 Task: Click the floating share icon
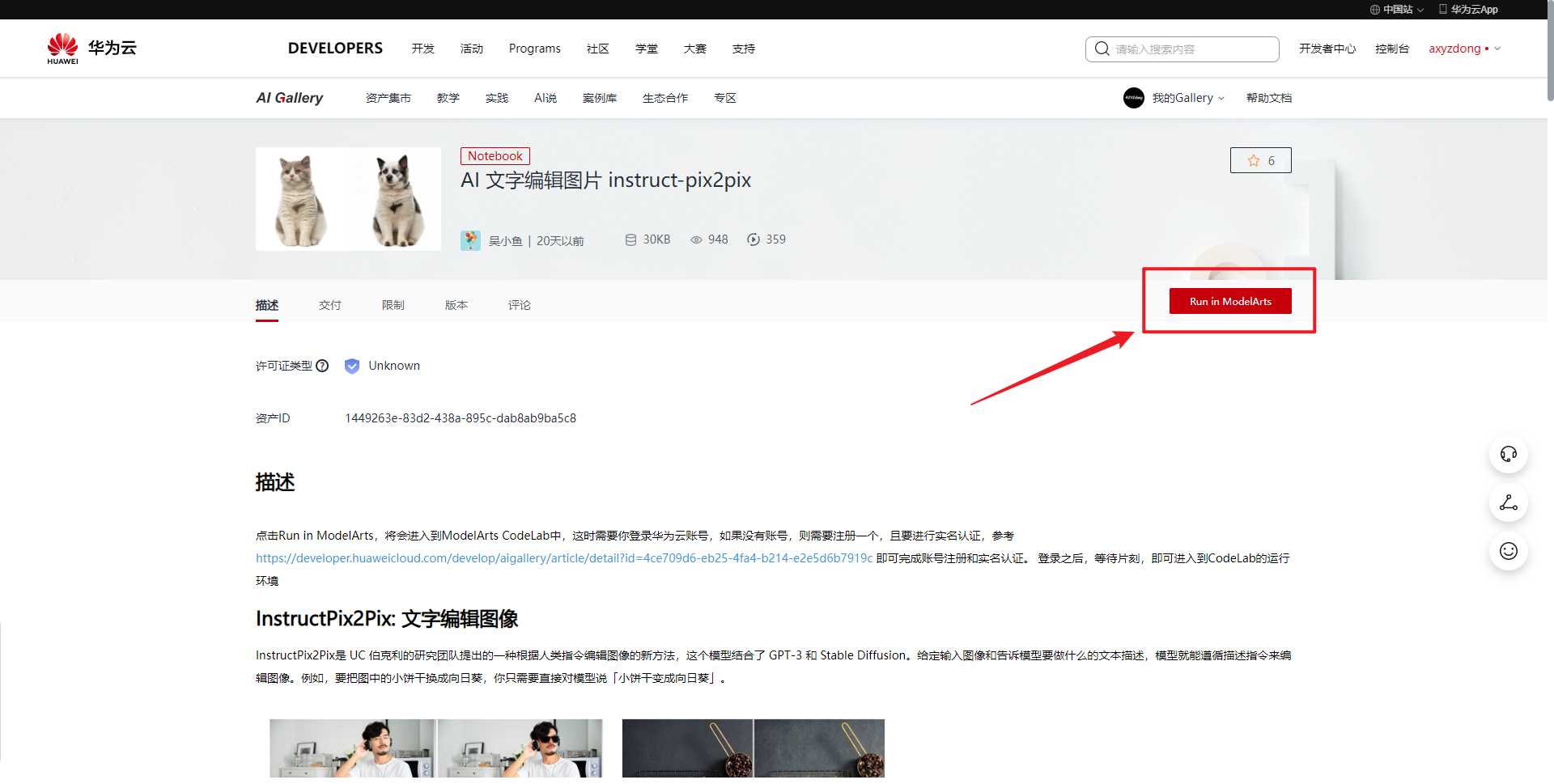[x=1509, y=502]
